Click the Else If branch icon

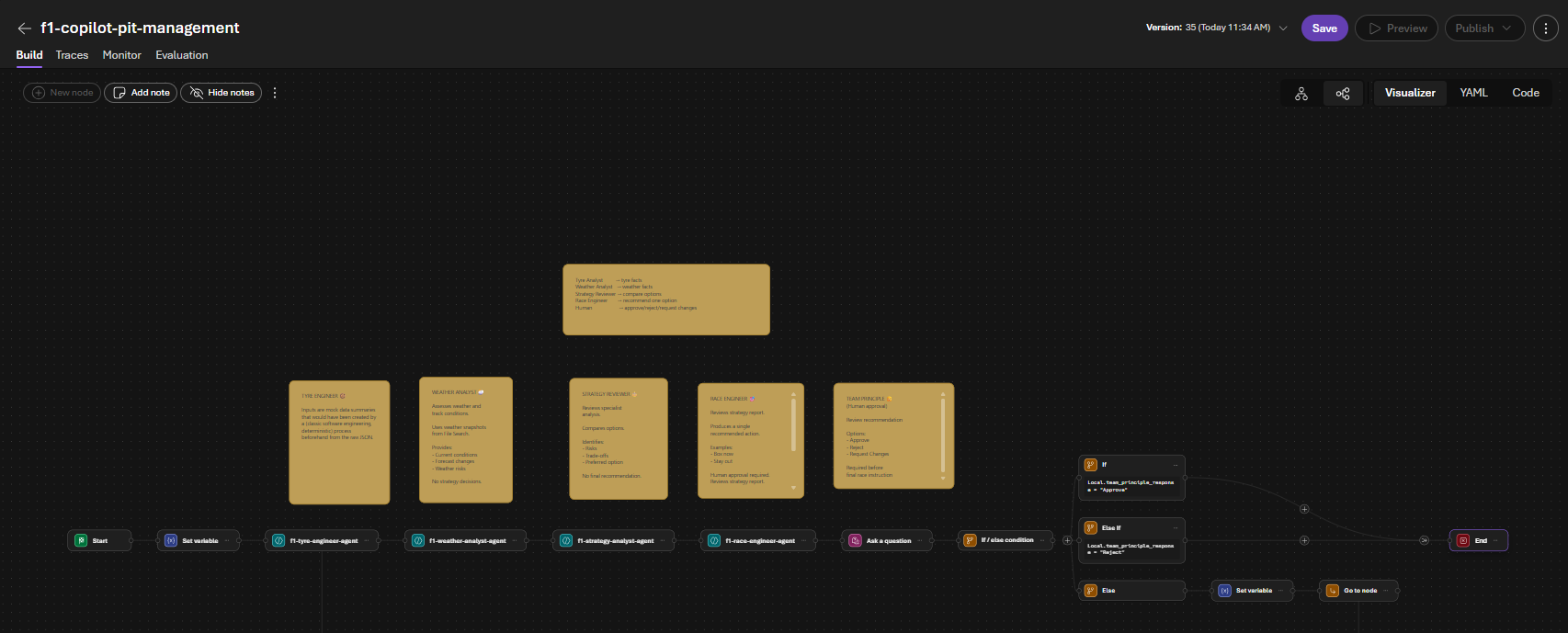click(x=1091, y=527)
